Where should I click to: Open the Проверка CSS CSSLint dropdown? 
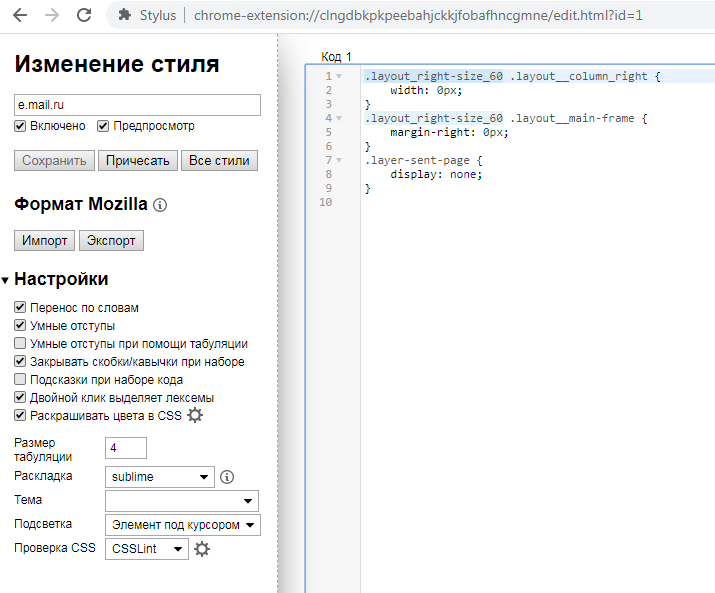[x=147, y=549]
